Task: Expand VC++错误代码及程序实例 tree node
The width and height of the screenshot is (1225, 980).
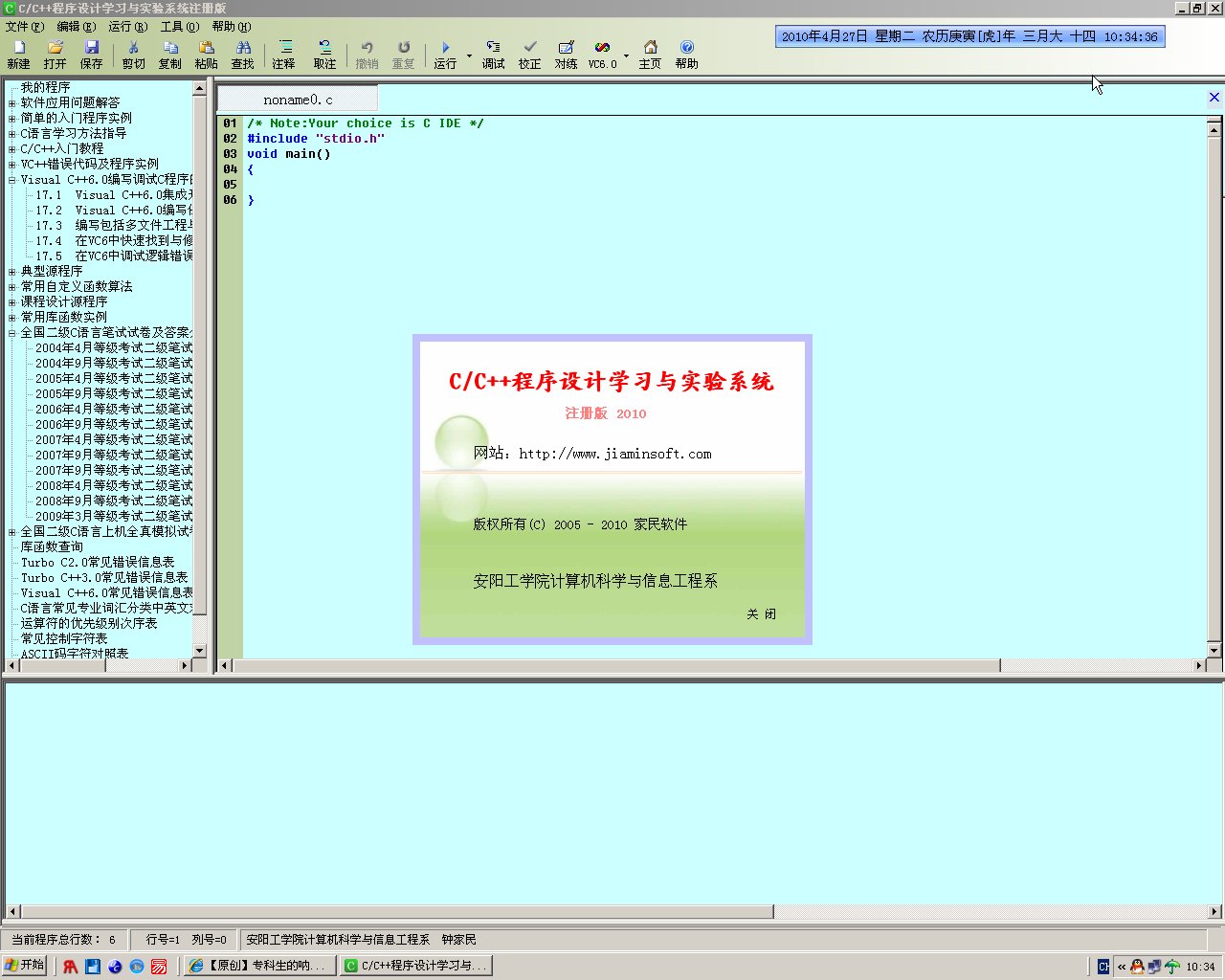Action: (x=12, y=165)
